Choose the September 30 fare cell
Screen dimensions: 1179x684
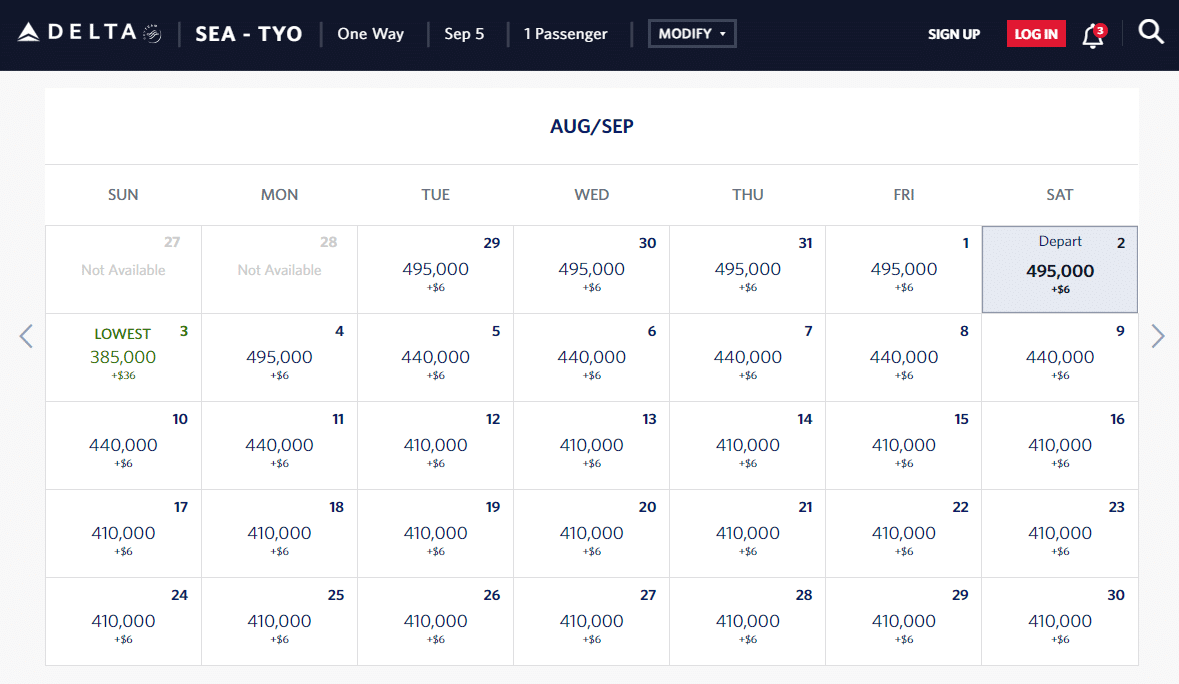pos(1060,621)
